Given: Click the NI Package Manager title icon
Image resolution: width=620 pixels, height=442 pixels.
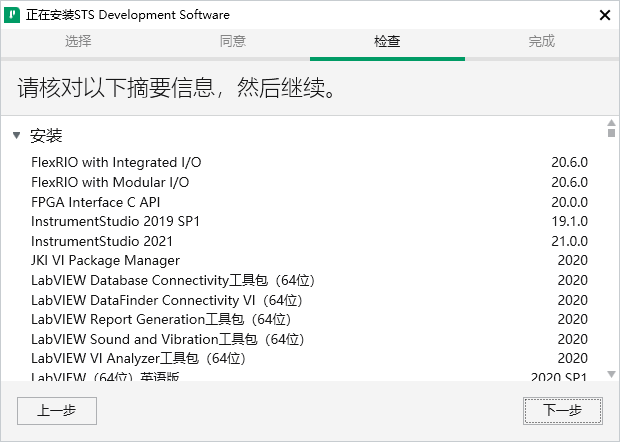Looking at the screenshot, I should tap(12, 15).
